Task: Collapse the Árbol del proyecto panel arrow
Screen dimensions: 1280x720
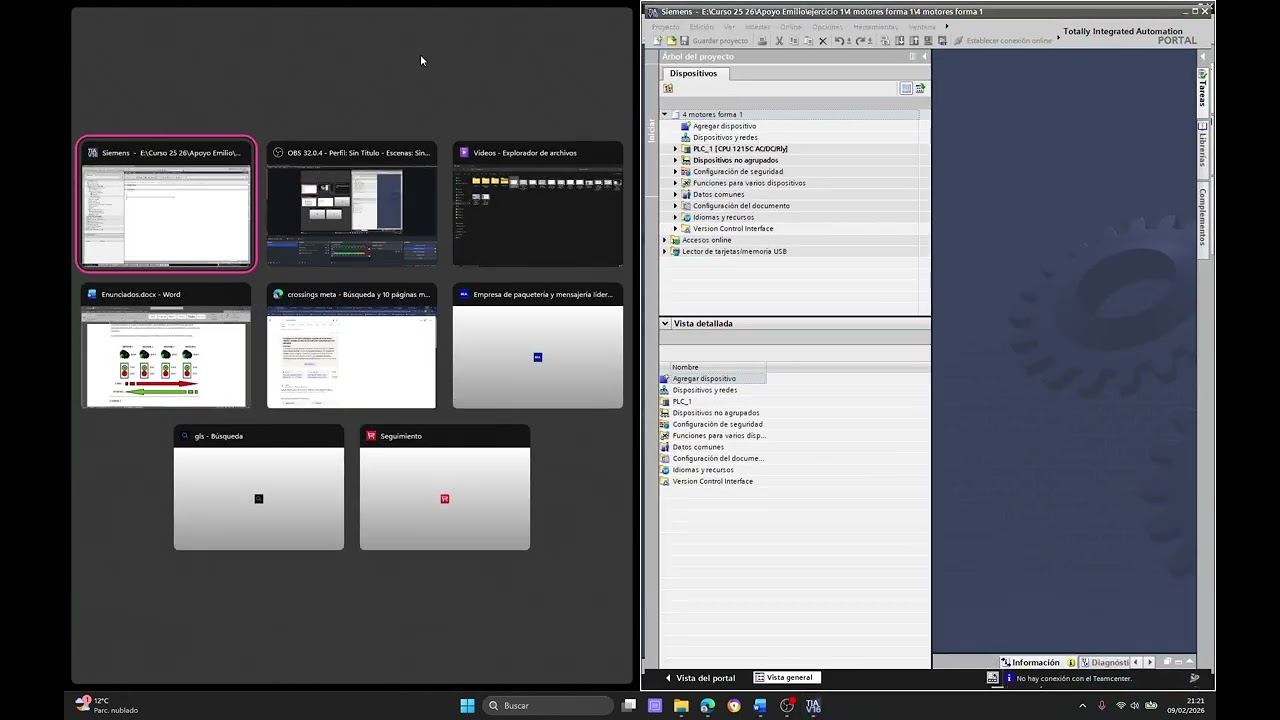Action: pyautogui.click(x=924, y=57)
